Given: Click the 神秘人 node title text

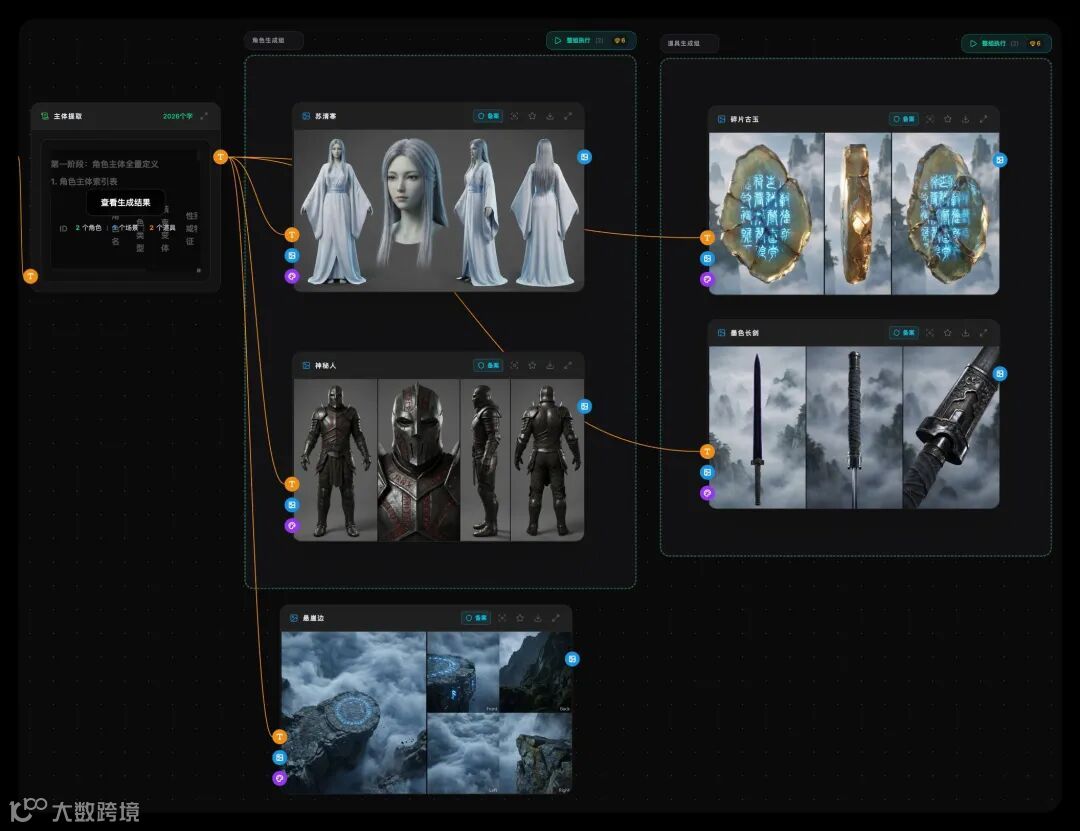Looking at the screenshot, I should point(325,366).
